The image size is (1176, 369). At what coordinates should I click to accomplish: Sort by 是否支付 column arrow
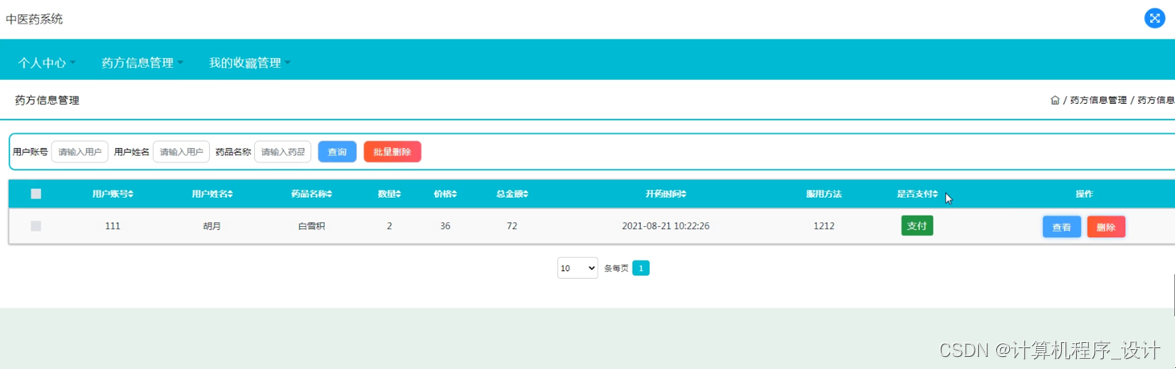tap(936, 194)
